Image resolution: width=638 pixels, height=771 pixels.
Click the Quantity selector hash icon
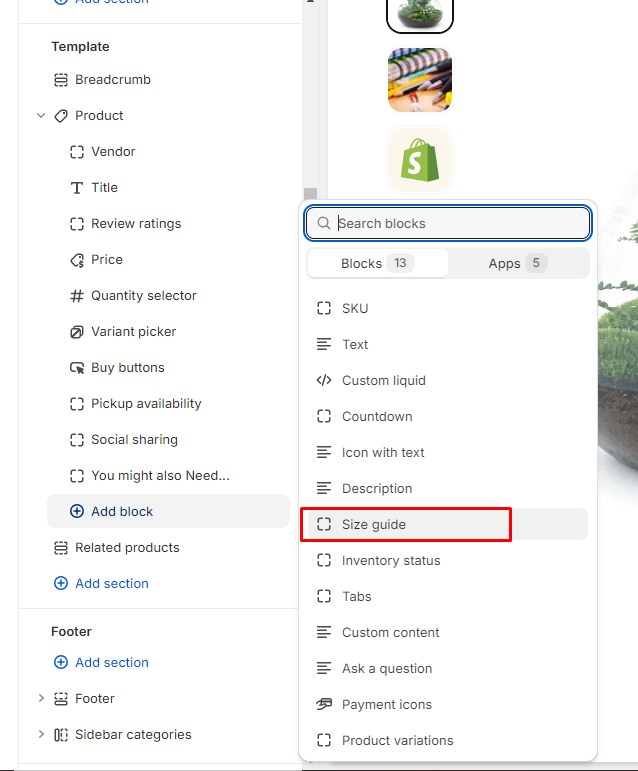coord(77,296)
